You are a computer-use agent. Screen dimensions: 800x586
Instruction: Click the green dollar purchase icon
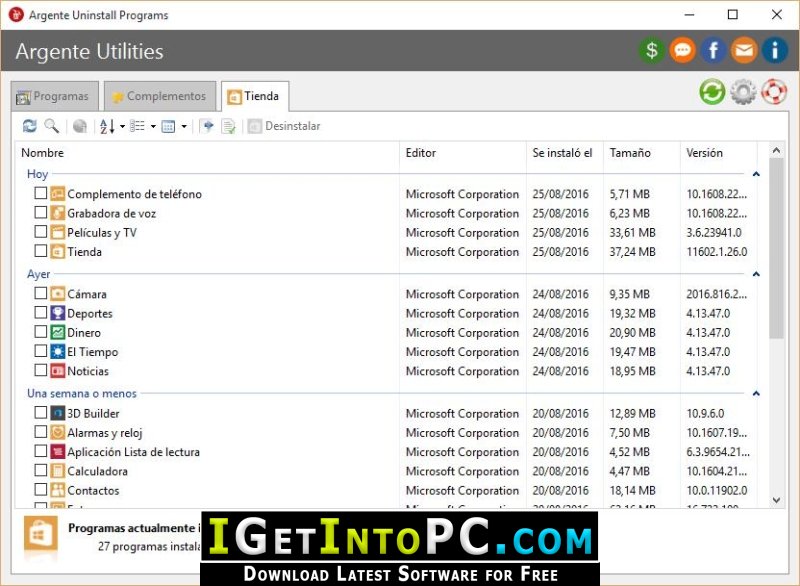click(x=652, y=50)
